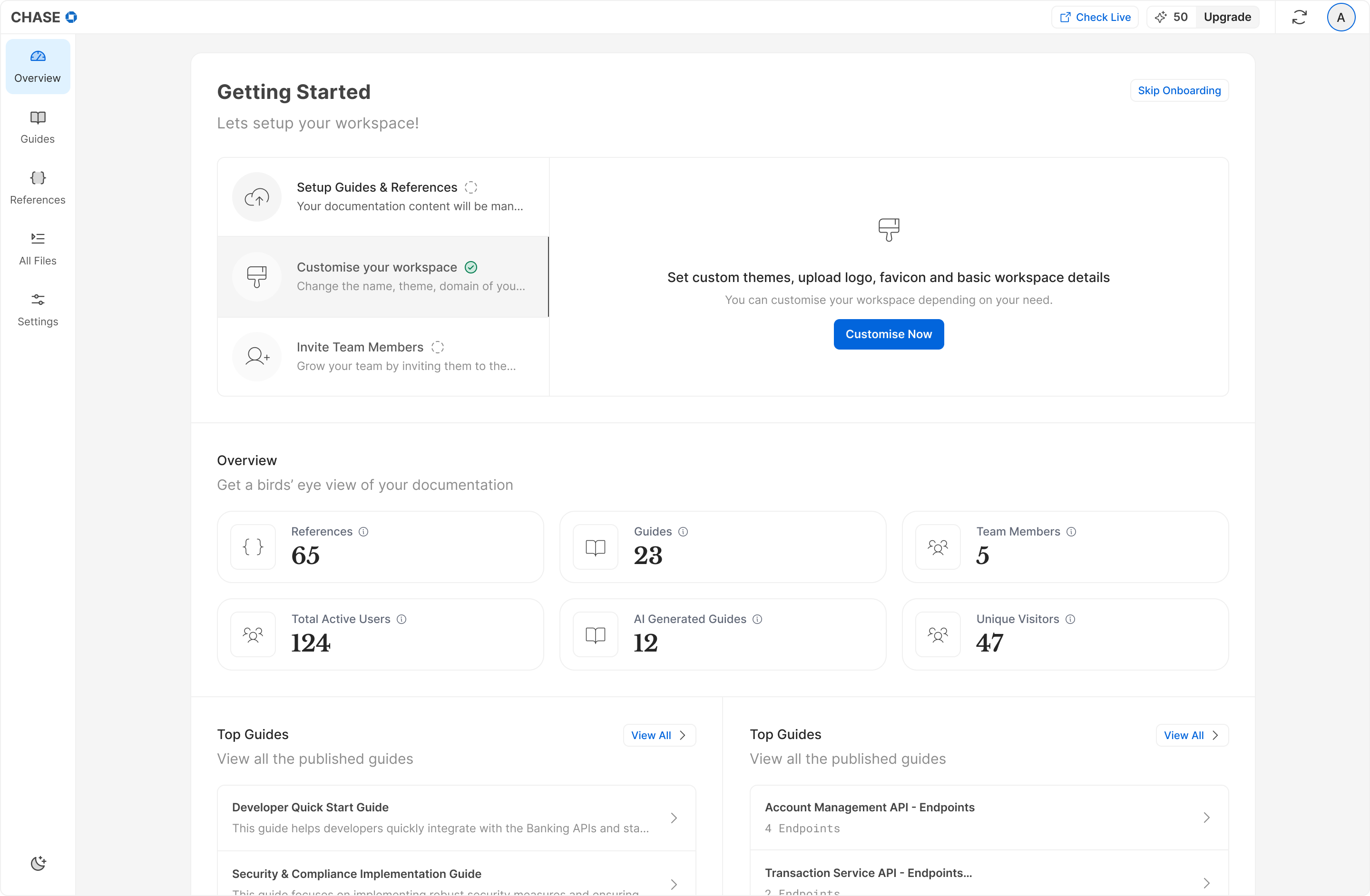Image resolution: width=1370 pixels, height=896 pixels.
Task: Click the info icon next to References
Action: click(363, 532)
